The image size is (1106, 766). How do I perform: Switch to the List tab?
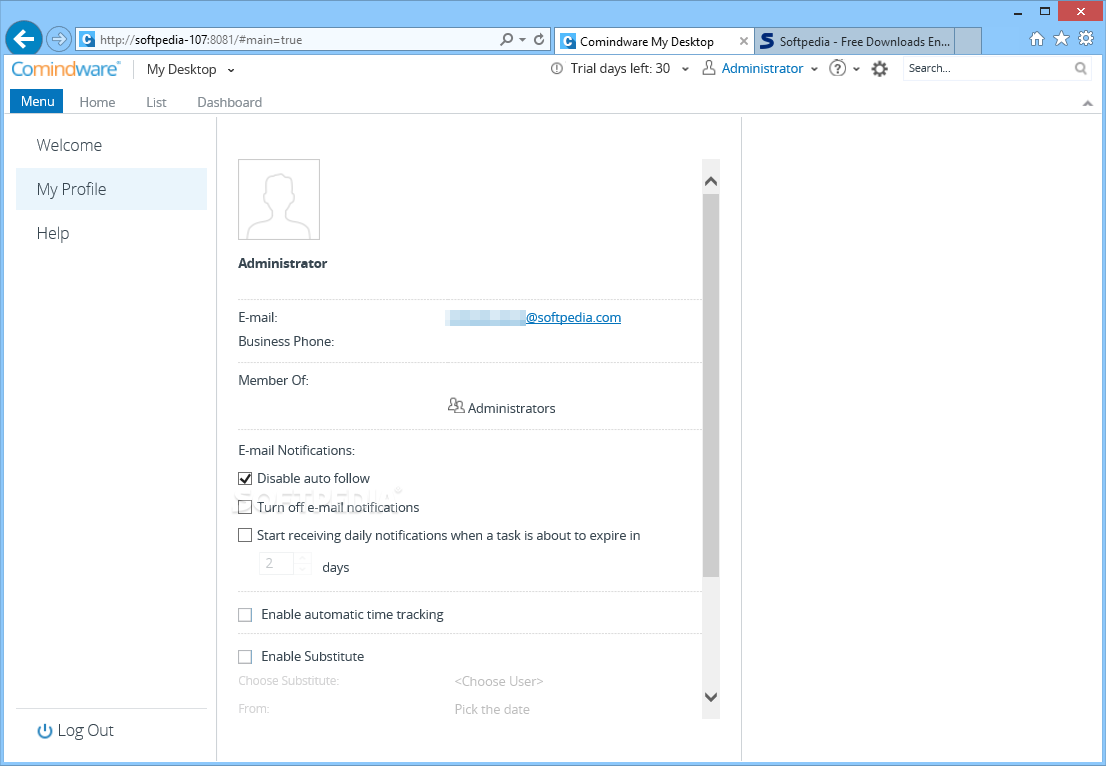tap(156, 102)
